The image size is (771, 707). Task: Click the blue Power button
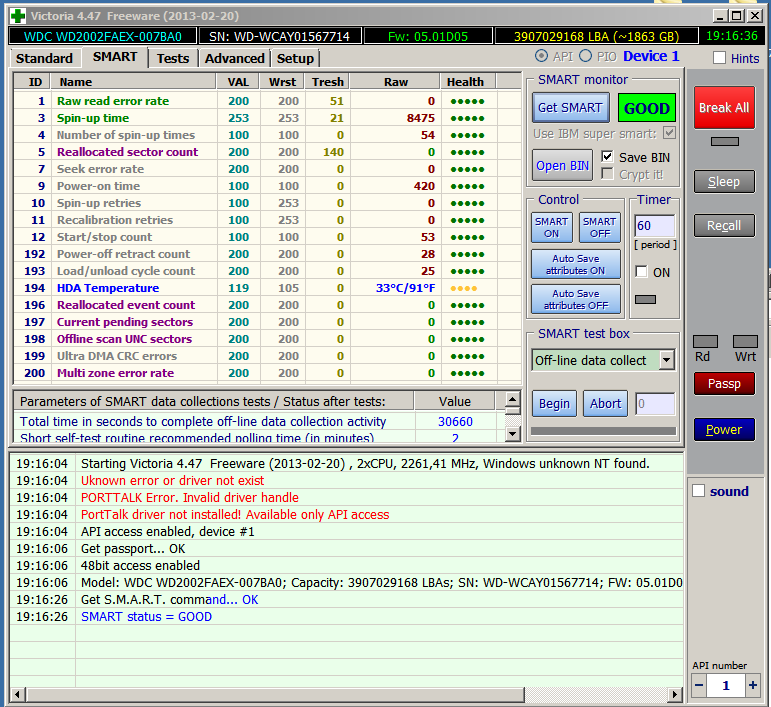click(724, 430)
